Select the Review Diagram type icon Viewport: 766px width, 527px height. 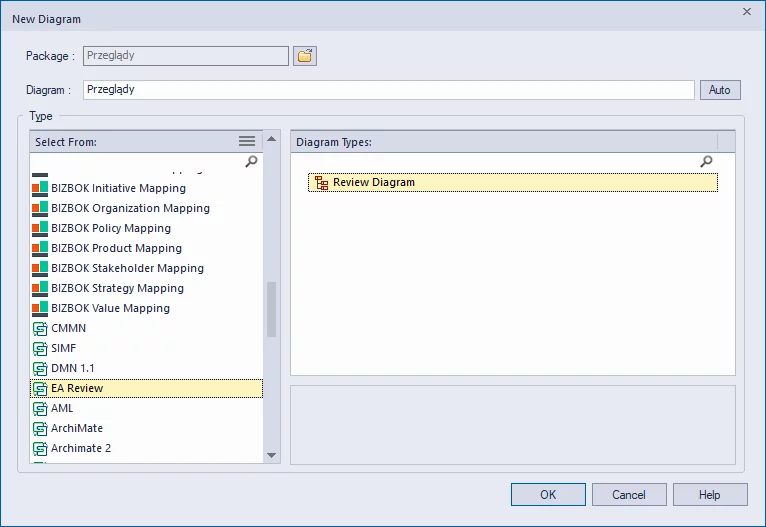321,183
